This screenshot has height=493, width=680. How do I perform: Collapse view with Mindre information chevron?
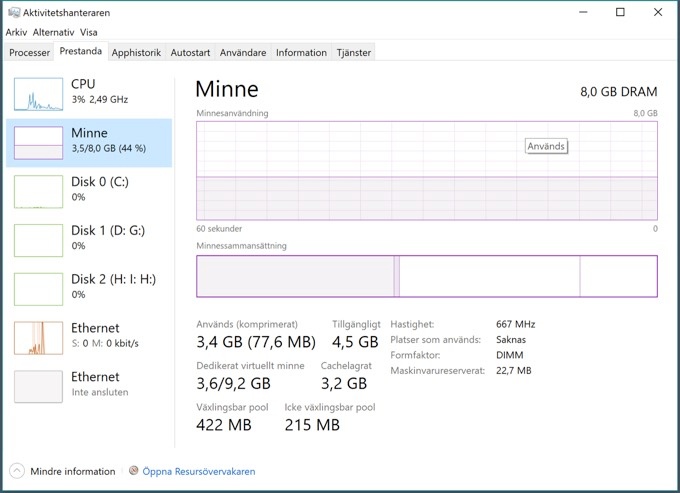[x=17, y=471]
